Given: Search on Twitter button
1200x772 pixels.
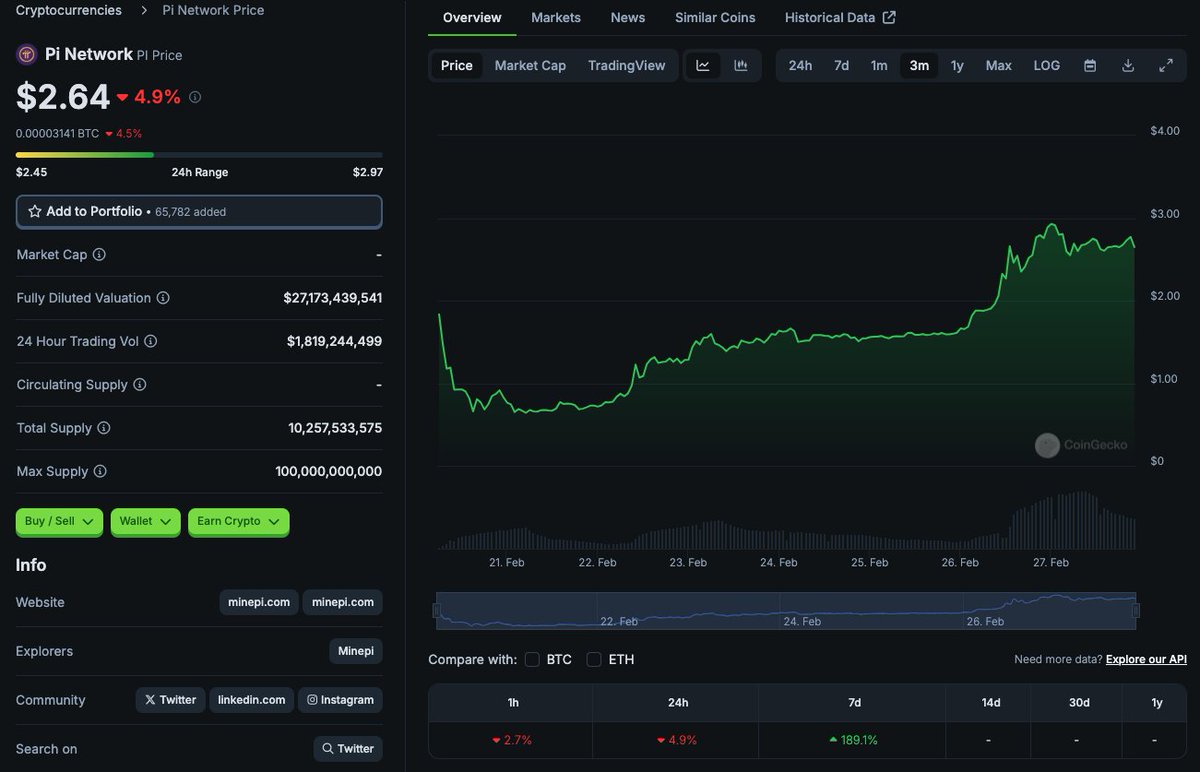Looking at the screenshot, I should click(348, 748).
